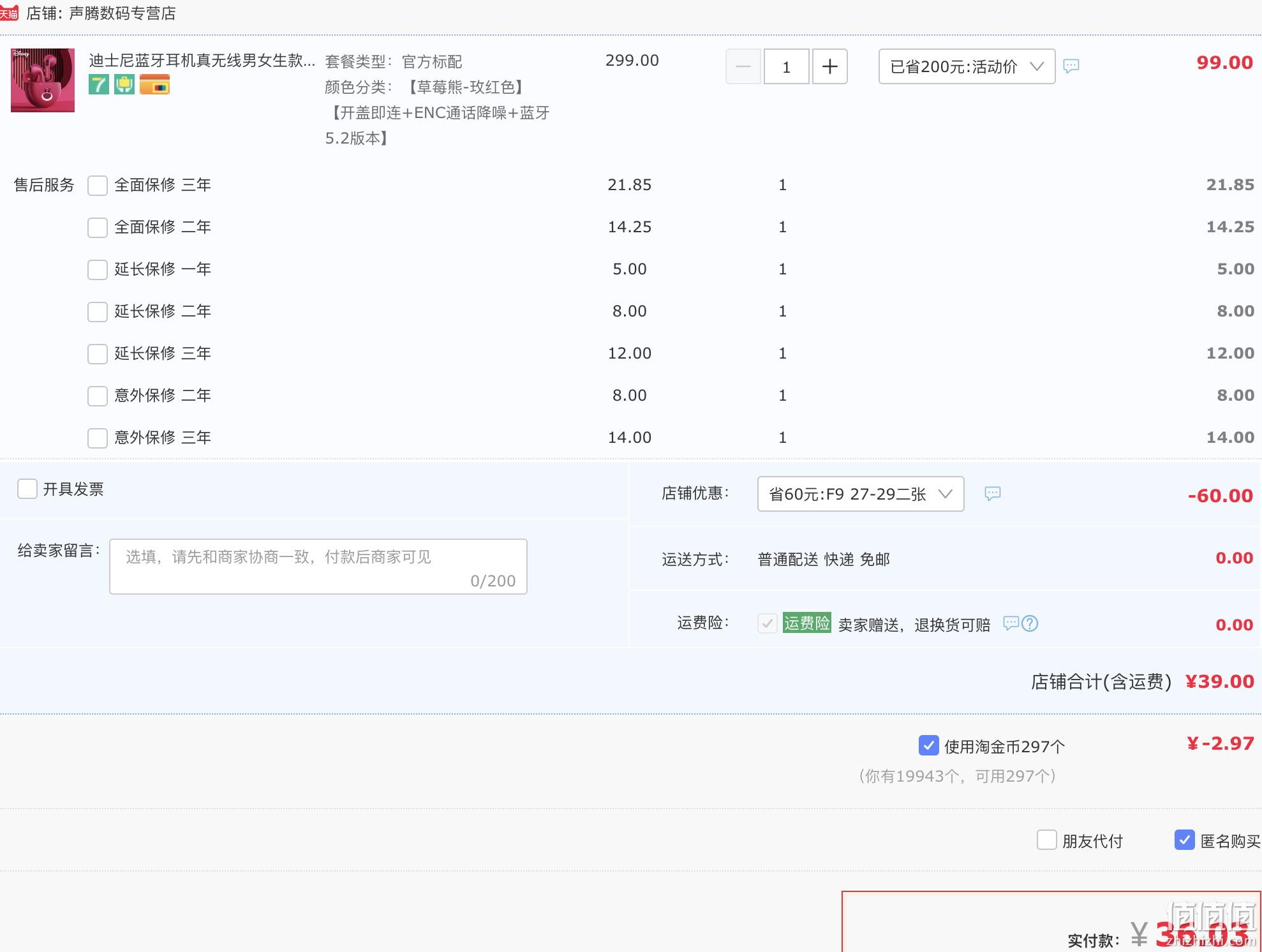This screenshot has height=952, width=1262.
Task: Click the 颜色分类 草莓熊-玫红色 text
Action: point(427,87)
